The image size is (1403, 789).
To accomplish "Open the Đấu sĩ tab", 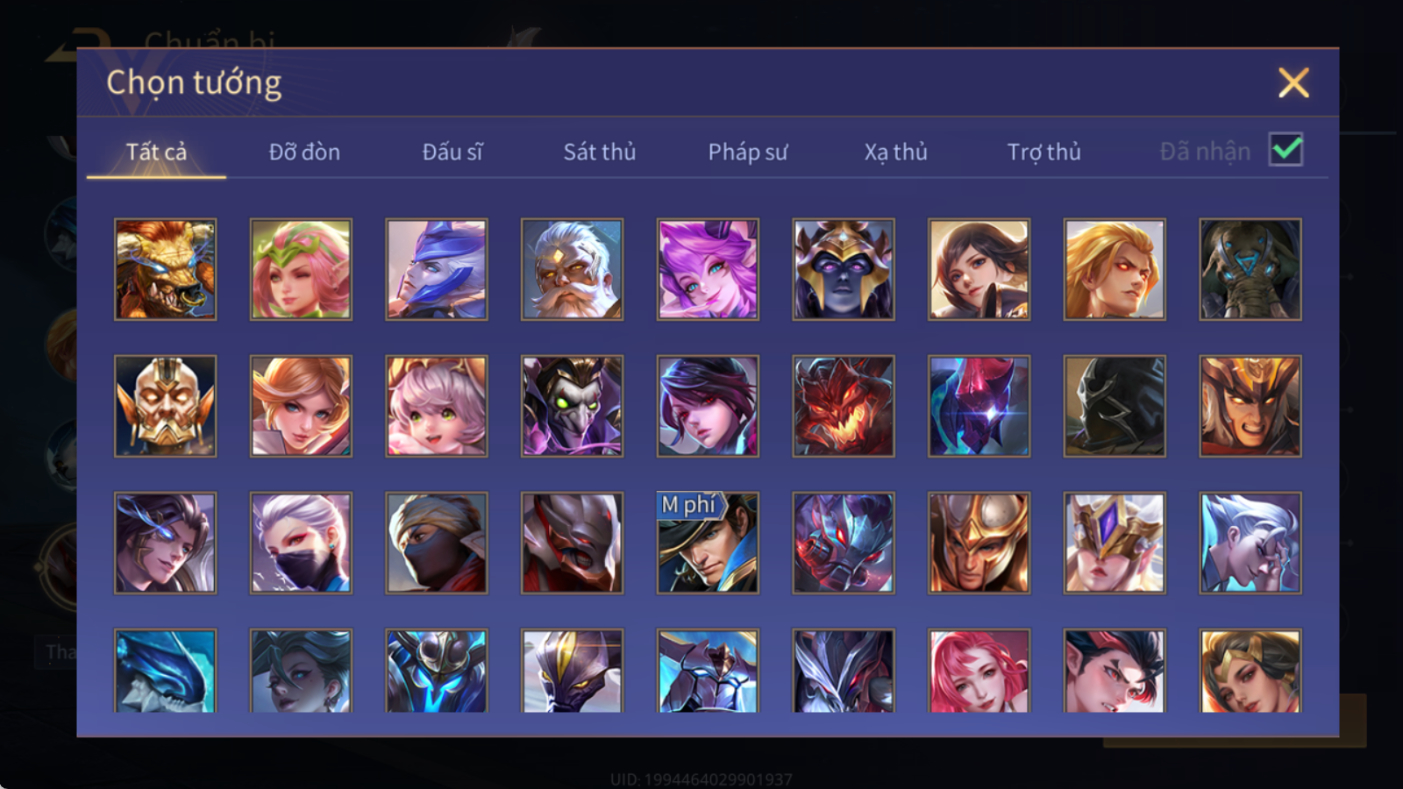I will [452, 152].
